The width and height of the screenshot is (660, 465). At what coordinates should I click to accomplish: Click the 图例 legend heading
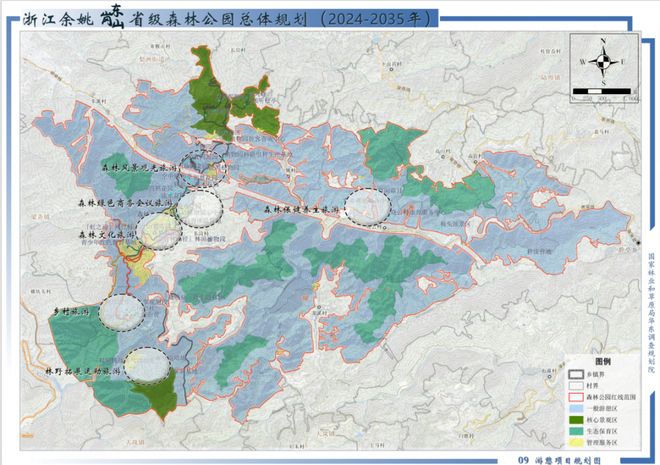click(603, 361)
